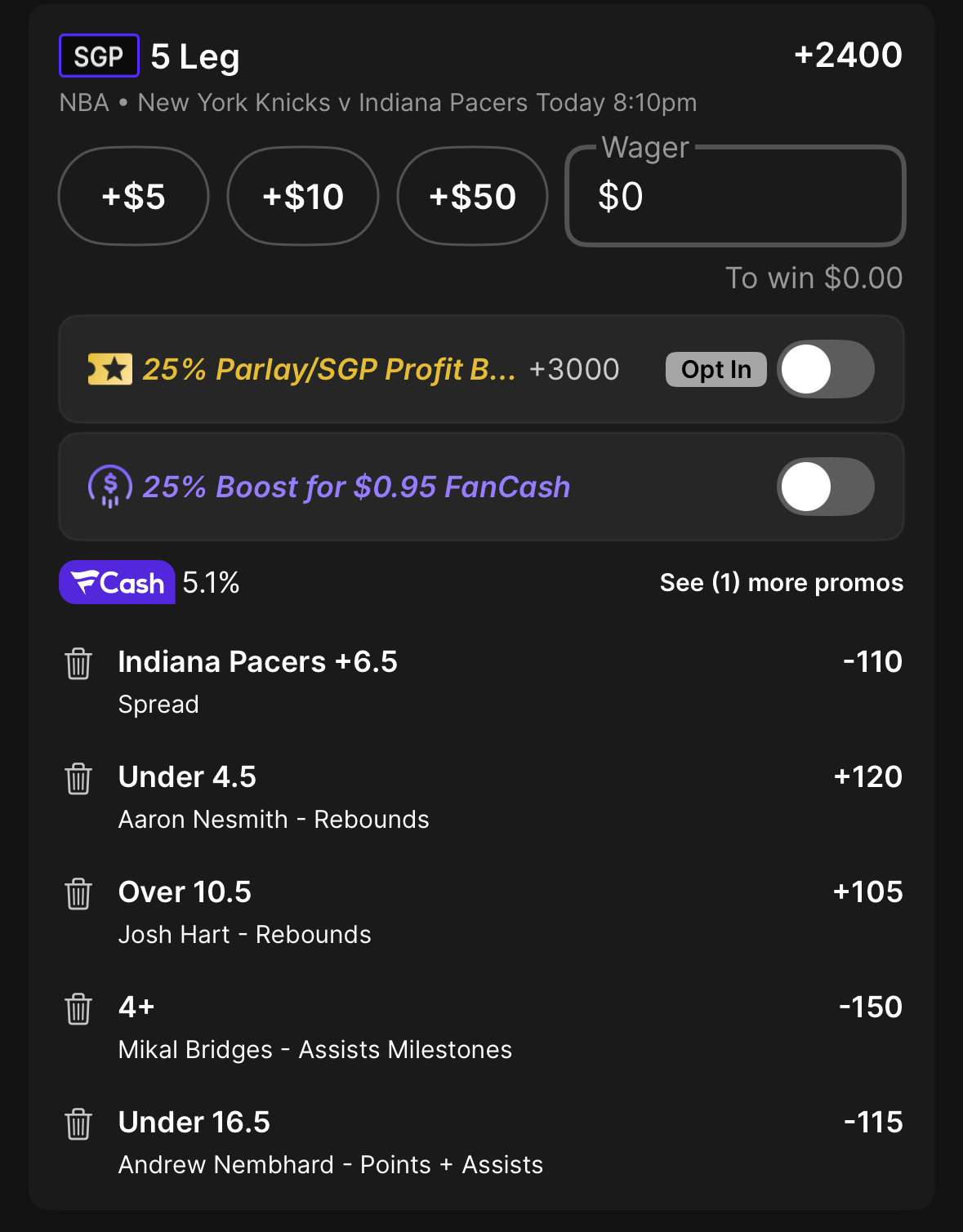
Task: Add $10 to the wager
Action: click(303, 197)
